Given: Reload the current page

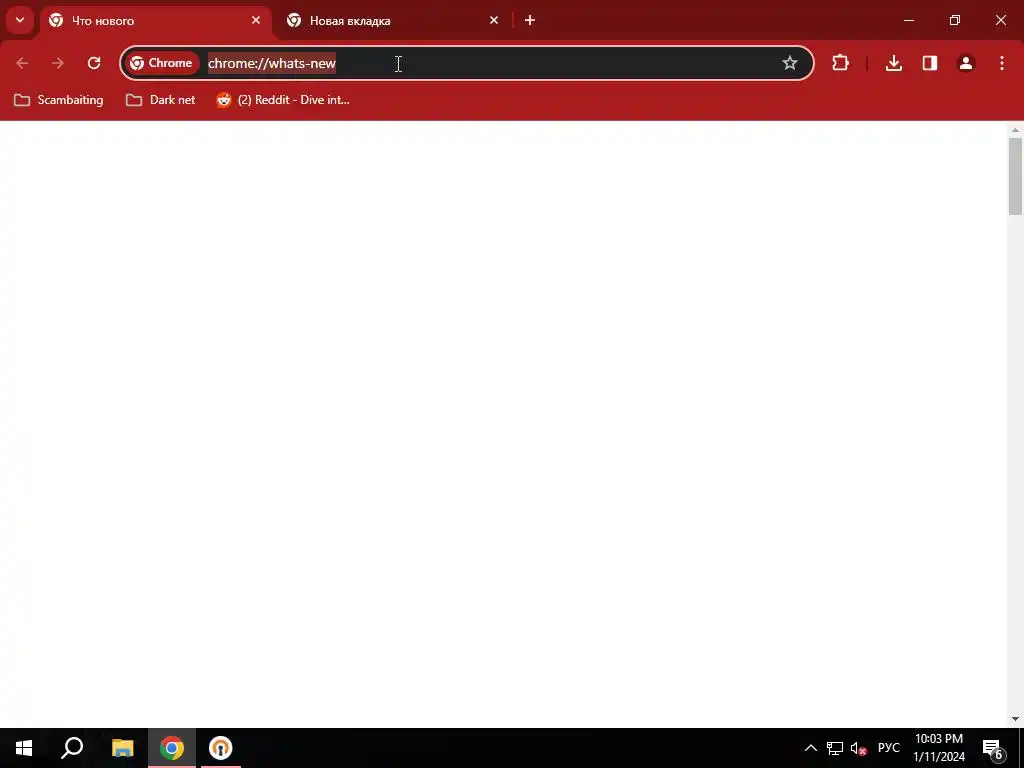Looking at the screenshot, I should pos(94,63).
